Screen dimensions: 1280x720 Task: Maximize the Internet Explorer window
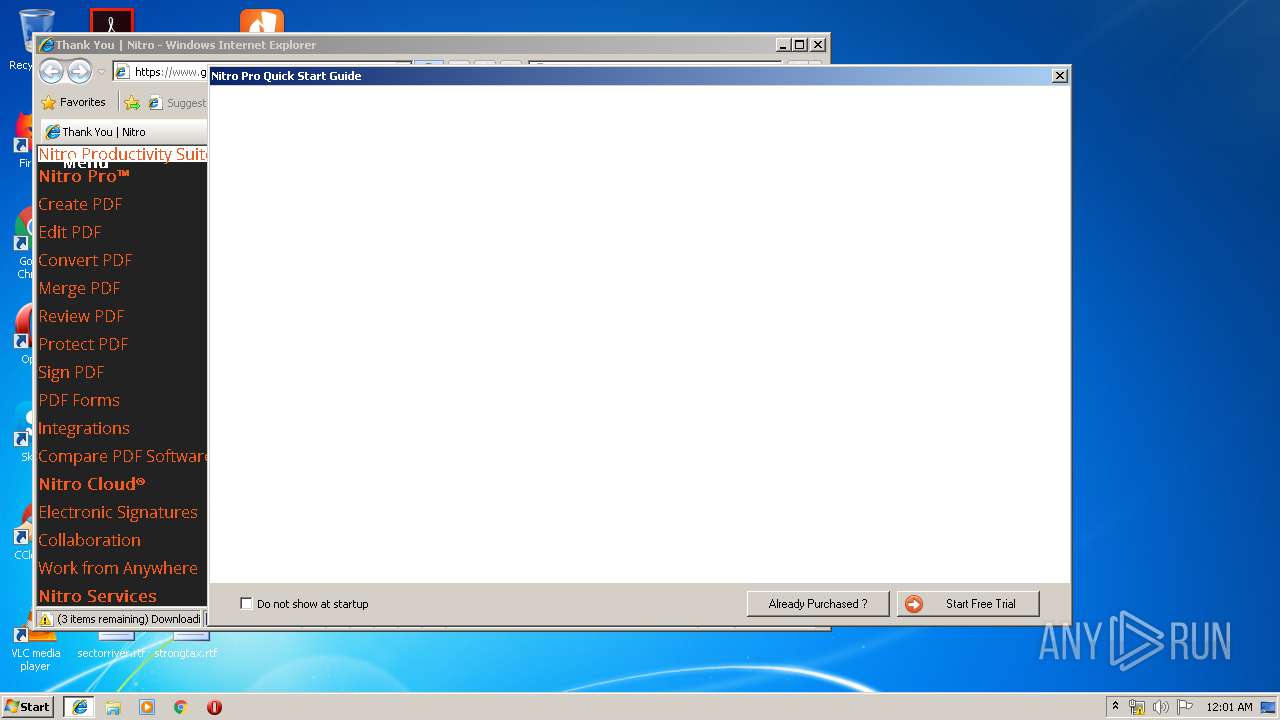tap(799, 45)
